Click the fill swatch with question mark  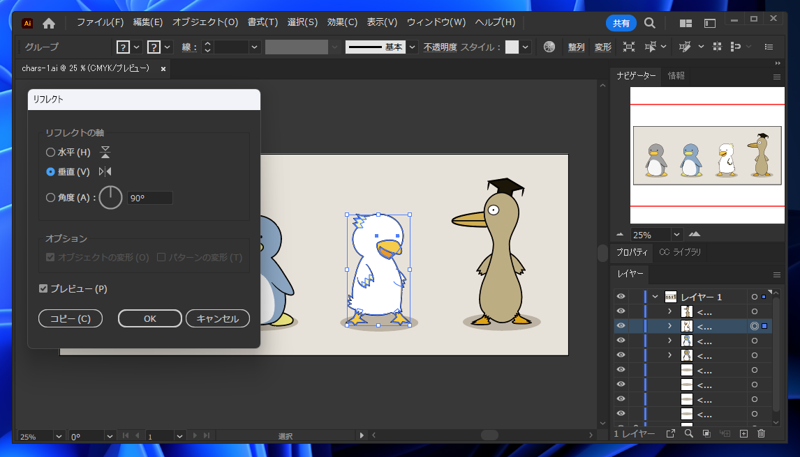123,47
